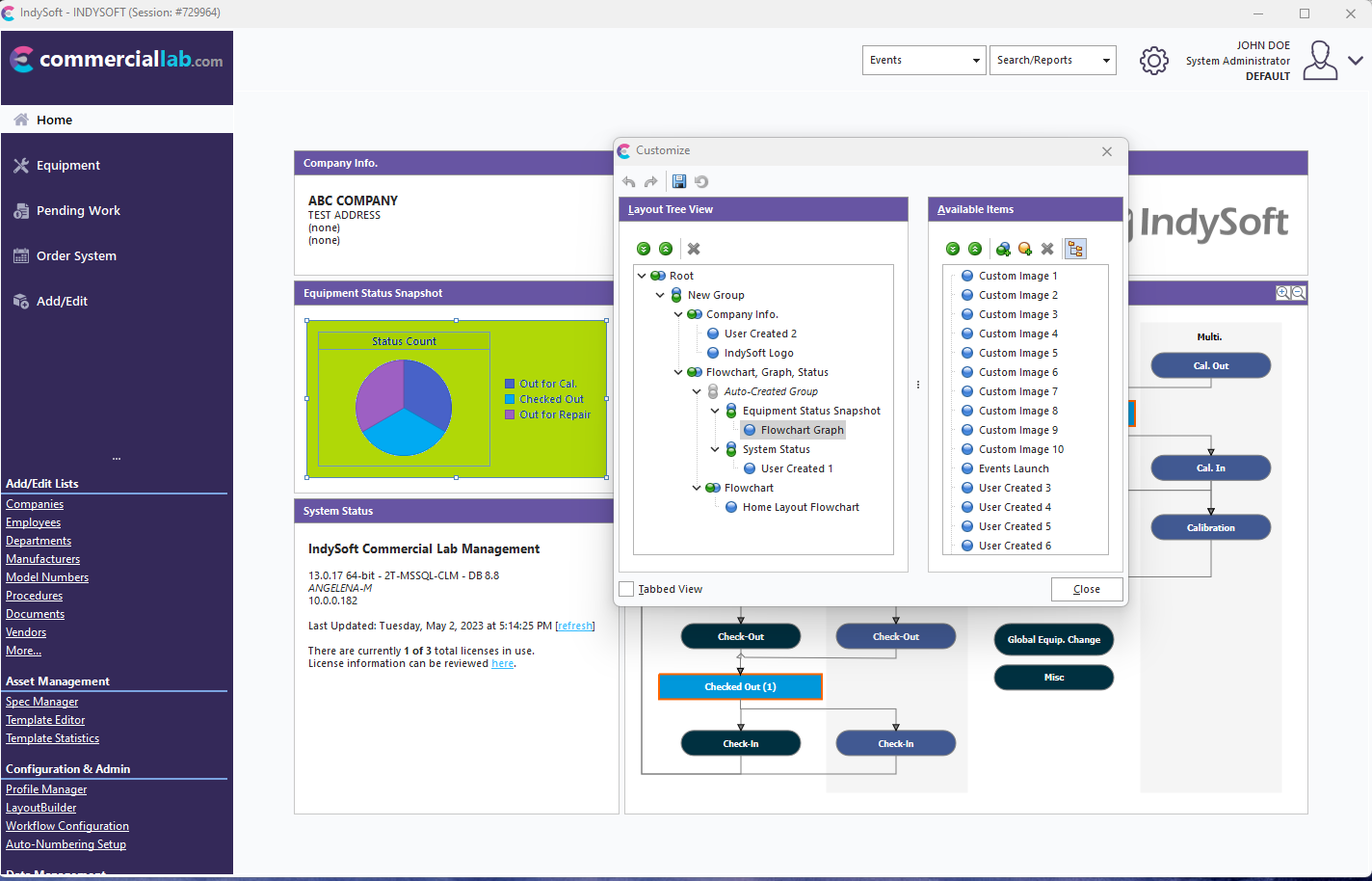The width and height of the screenshot is (1372, 881).
Task: Click the refresh link in System Status
Action: (575, 626)
